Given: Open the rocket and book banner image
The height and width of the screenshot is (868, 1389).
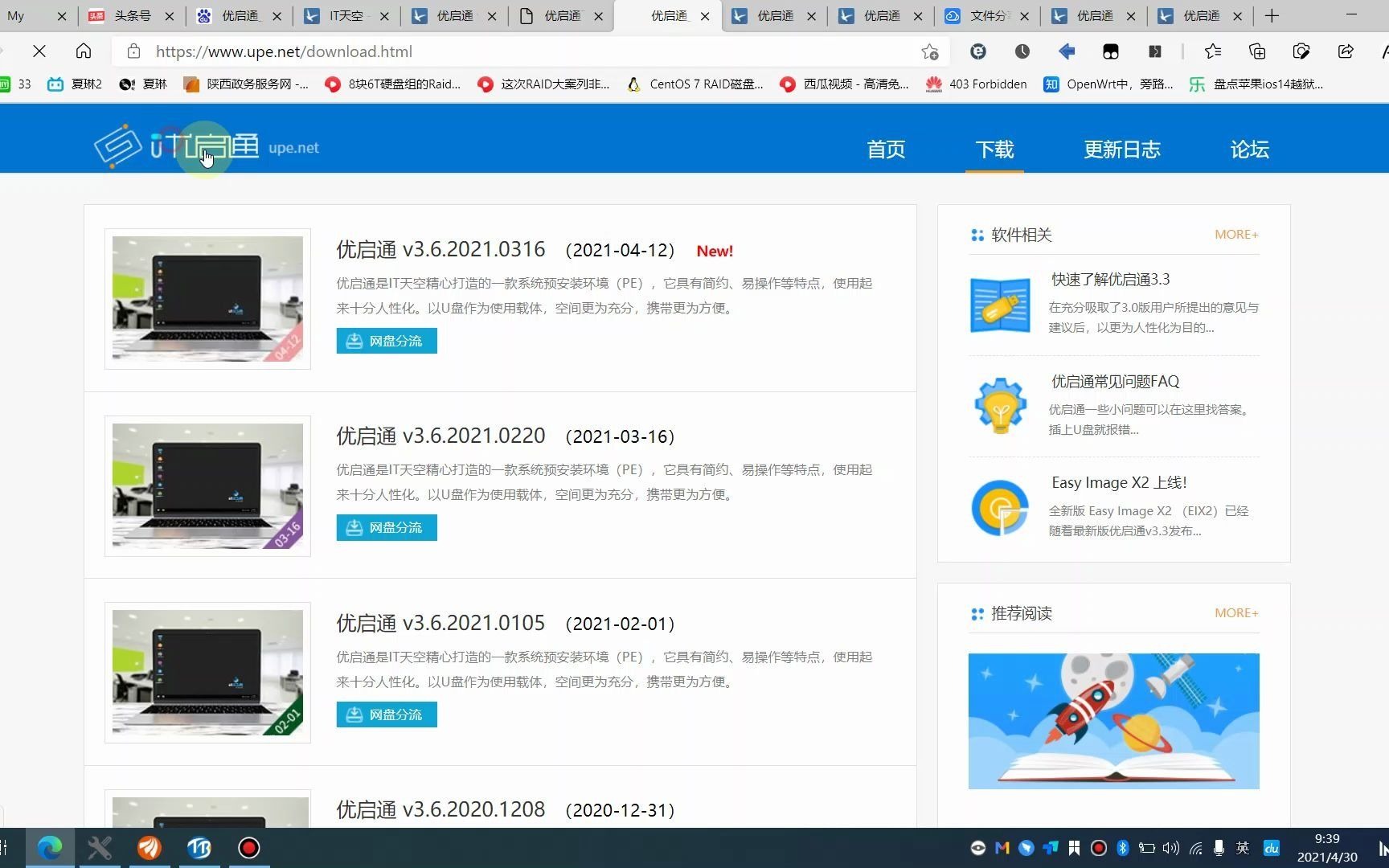Looking at the screenshot, I should point(1113,721).
